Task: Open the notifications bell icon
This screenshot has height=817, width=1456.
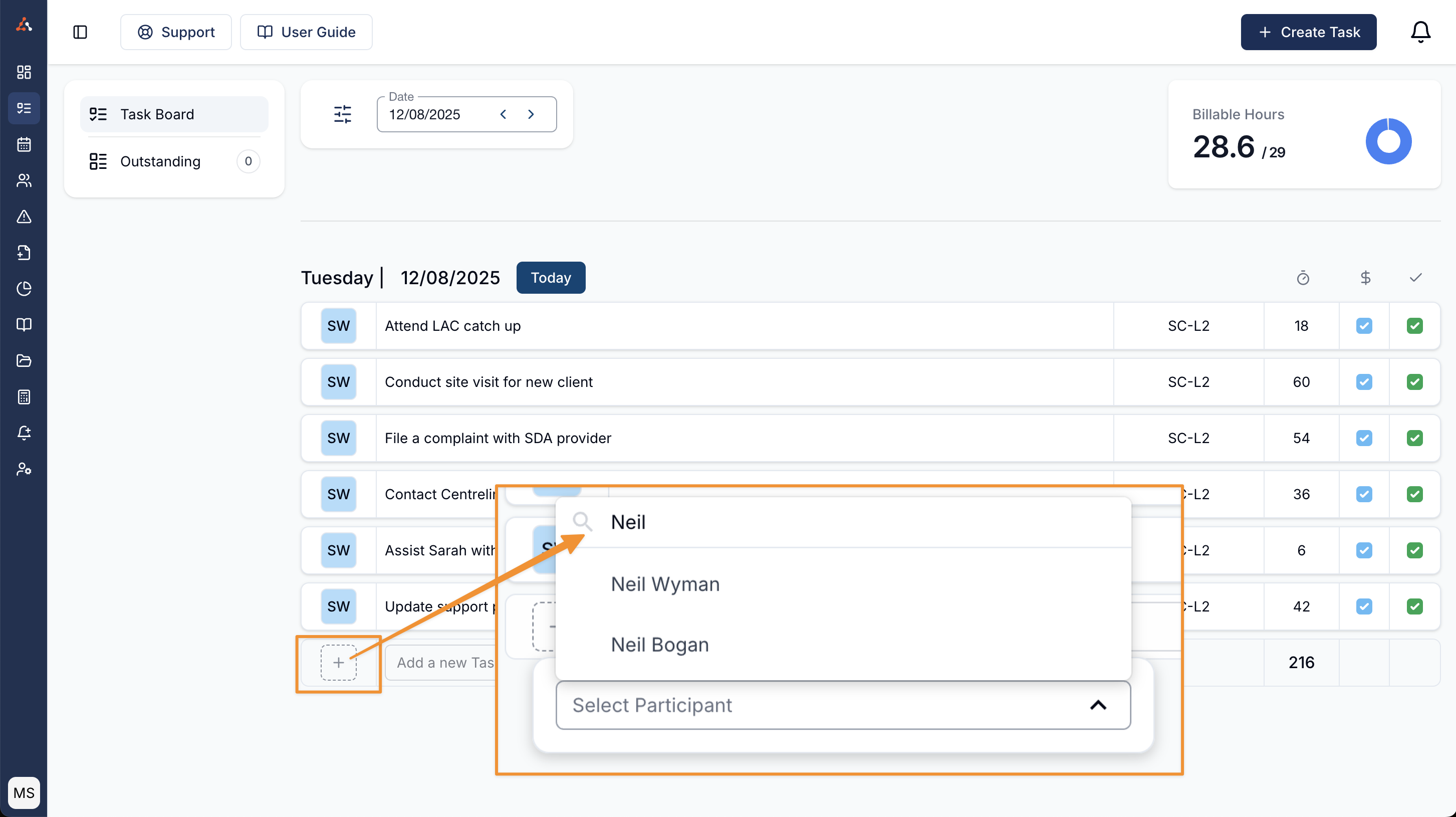Action: click(1420, 32)
